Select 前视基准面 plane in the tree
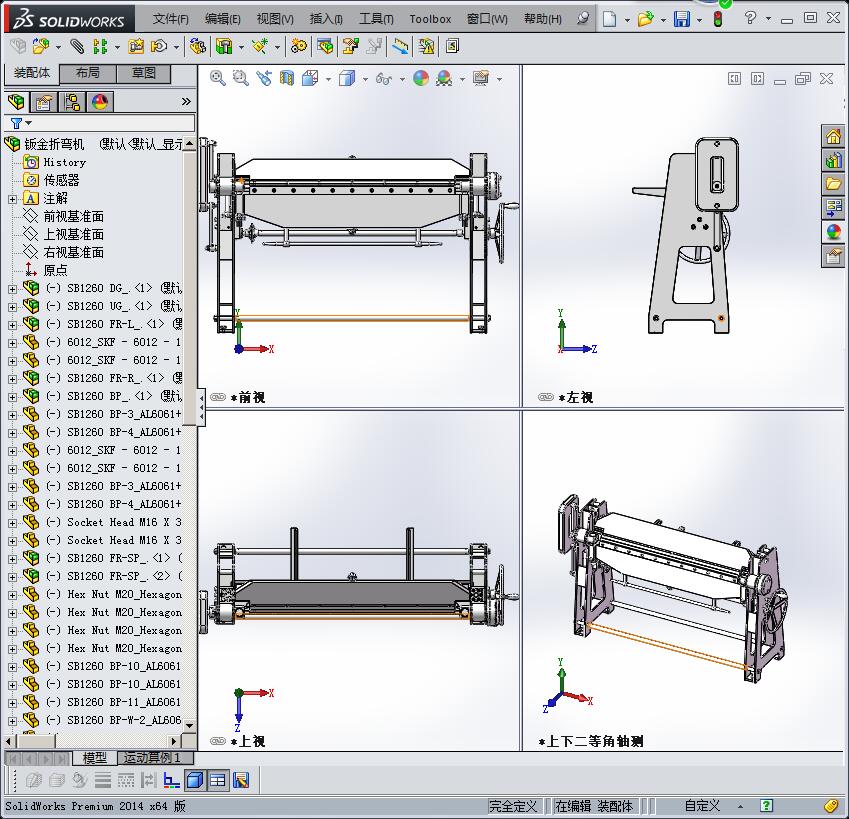The height and width of the screenshot is (819, 849). point(73,216)
